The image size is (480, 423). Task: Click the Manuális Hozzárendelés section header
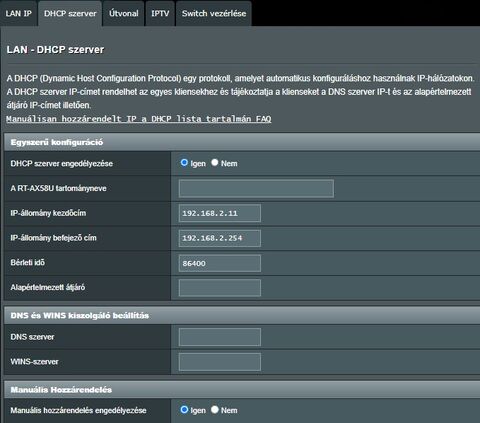point(242,390)
